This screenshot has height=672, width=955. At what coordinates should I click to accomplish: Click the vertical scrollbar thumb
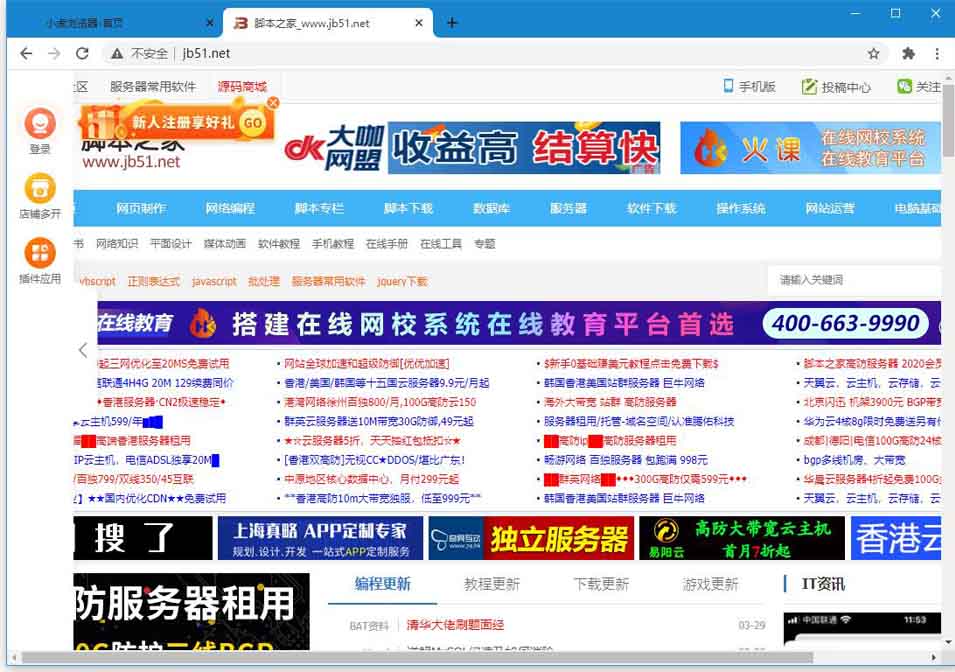[948, 119]
